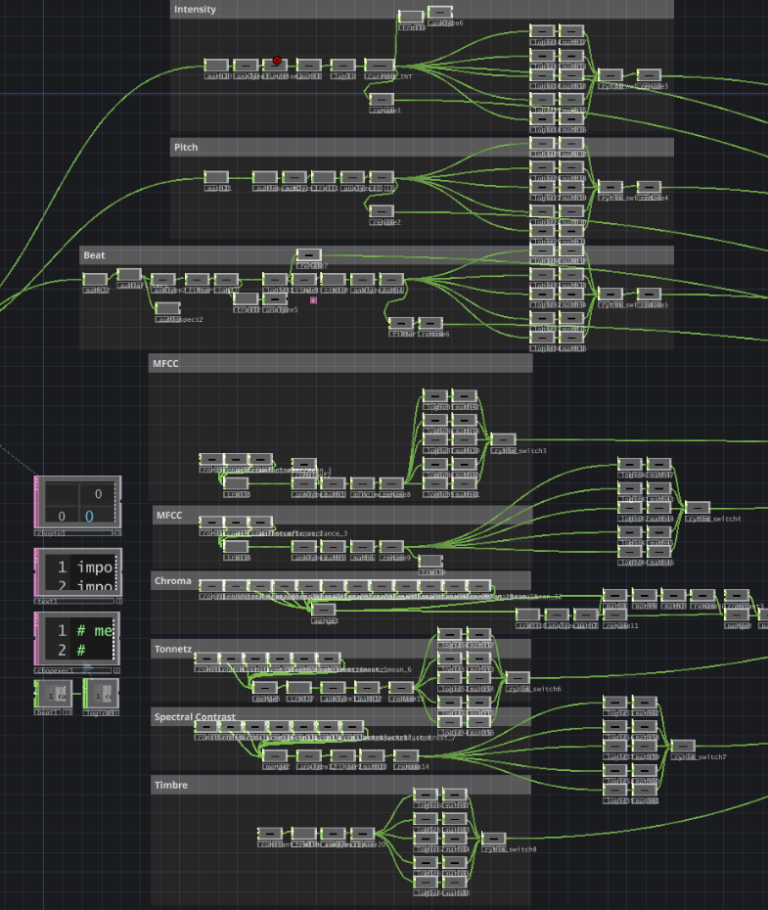Click the red dot flag in Intensity chain
This screenshot has width=768, height=910.
click(277, 60)
